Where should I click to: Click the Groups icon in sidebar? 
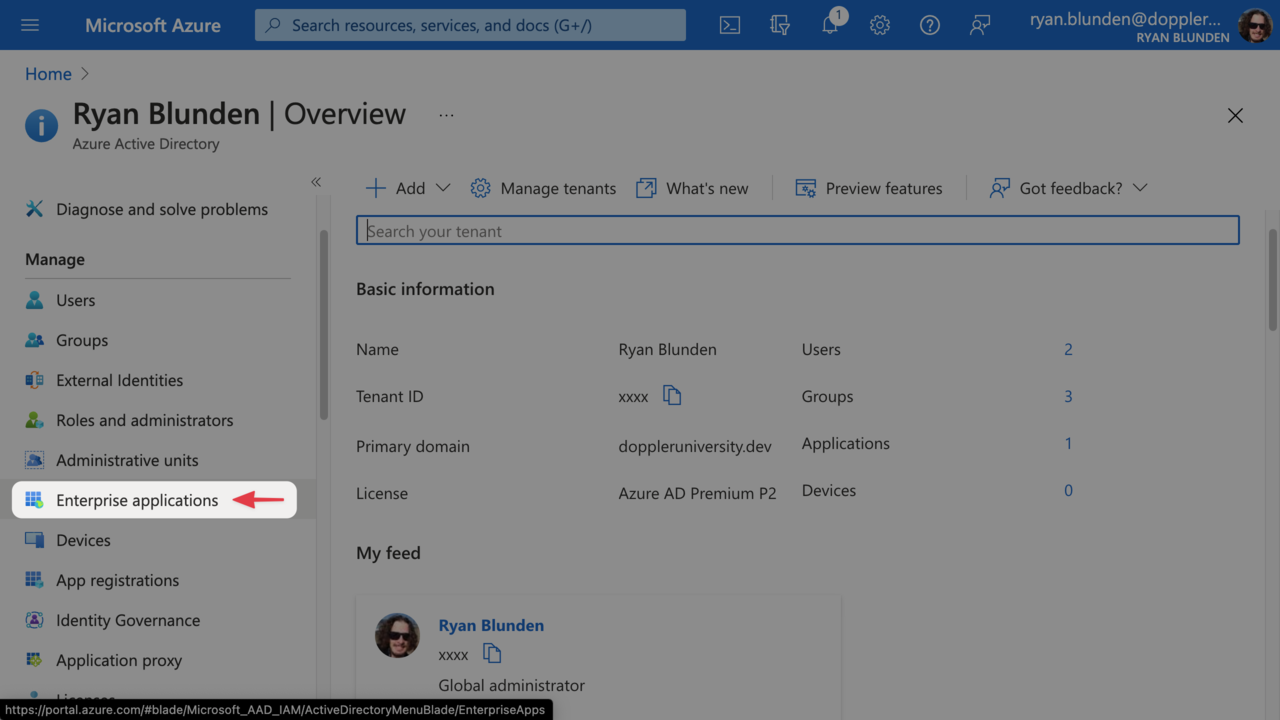point(34,340)
